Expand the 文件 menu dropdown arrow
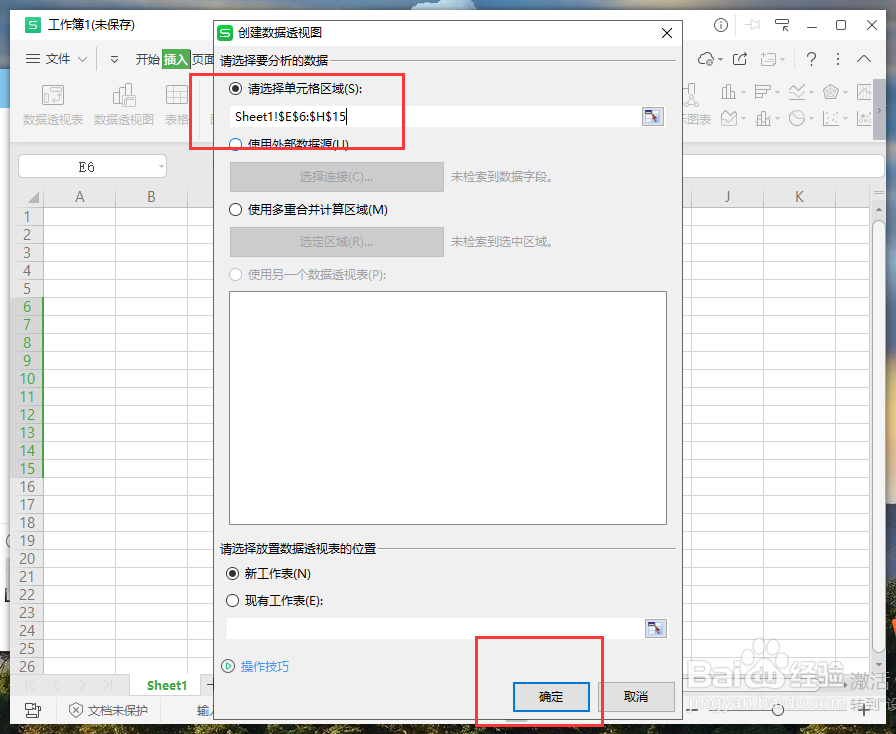Image resolution: width=896 pixels, height=734 pixels. click(82, 59)
